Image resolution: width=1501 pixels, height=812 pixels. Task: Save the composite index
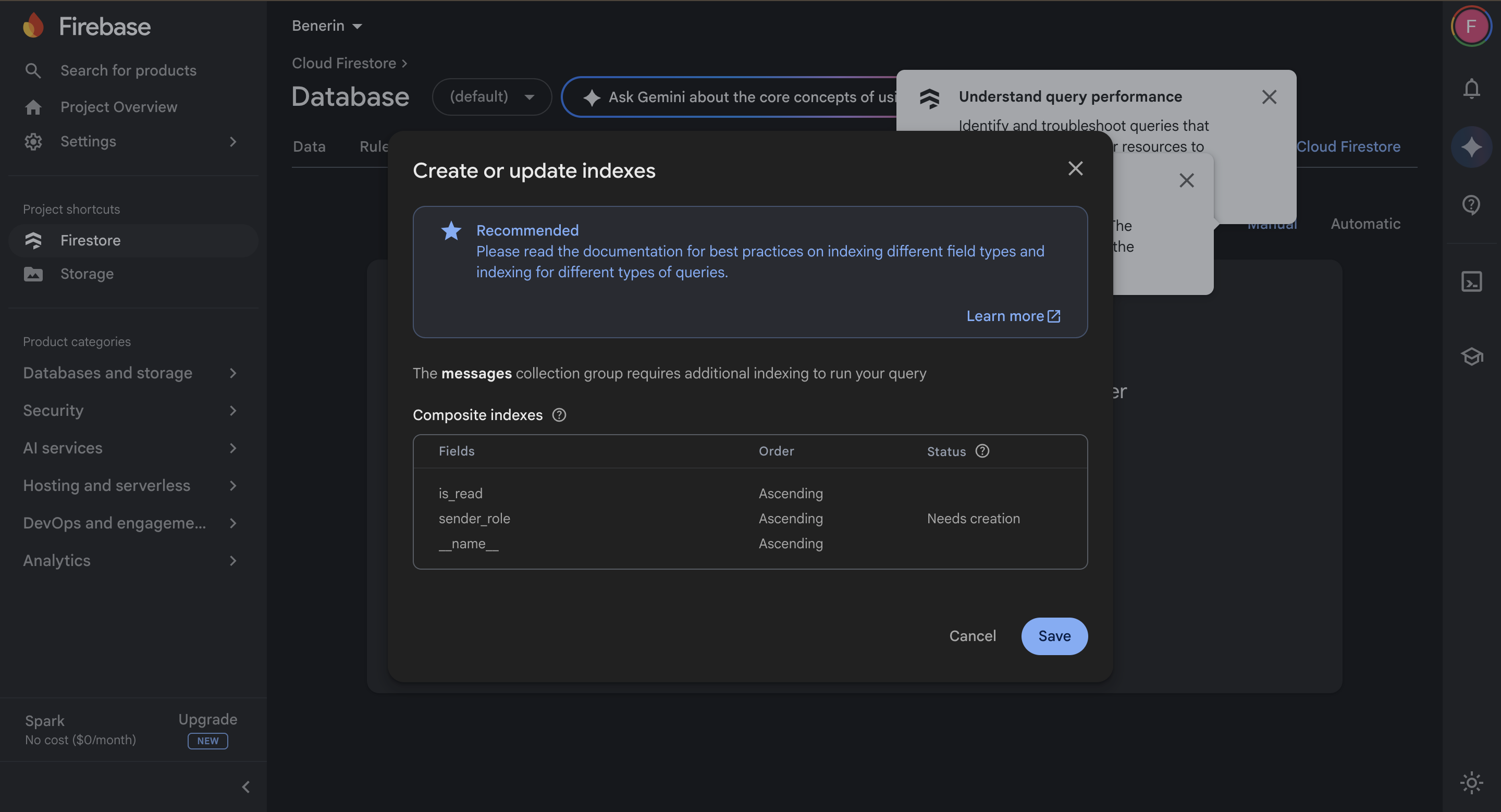pos(1054,636)
